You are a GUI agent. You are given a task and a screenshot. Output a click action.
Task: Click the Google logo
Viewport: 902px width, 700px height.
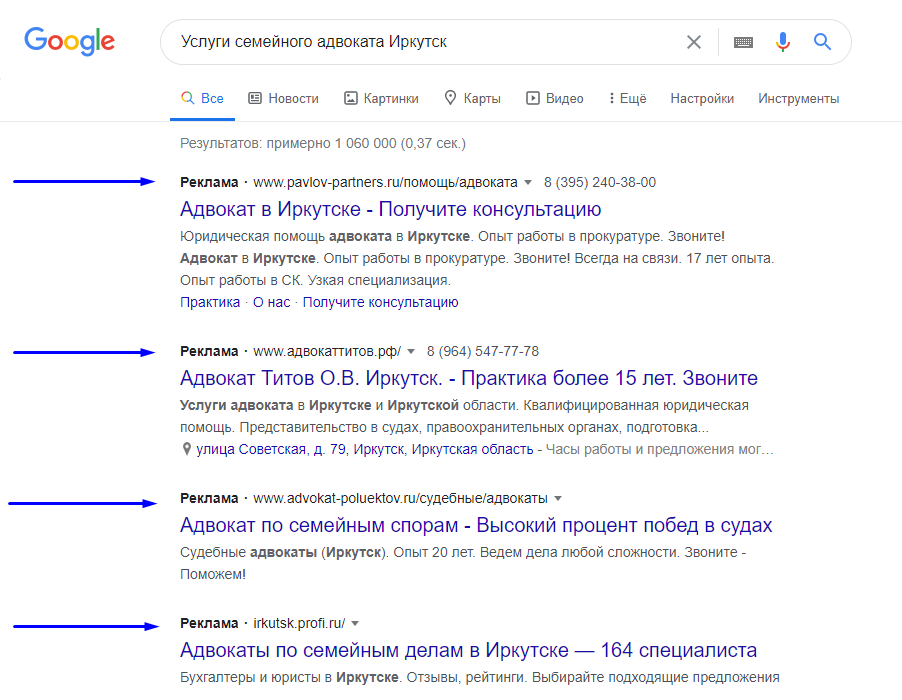(x=70, y=41)
